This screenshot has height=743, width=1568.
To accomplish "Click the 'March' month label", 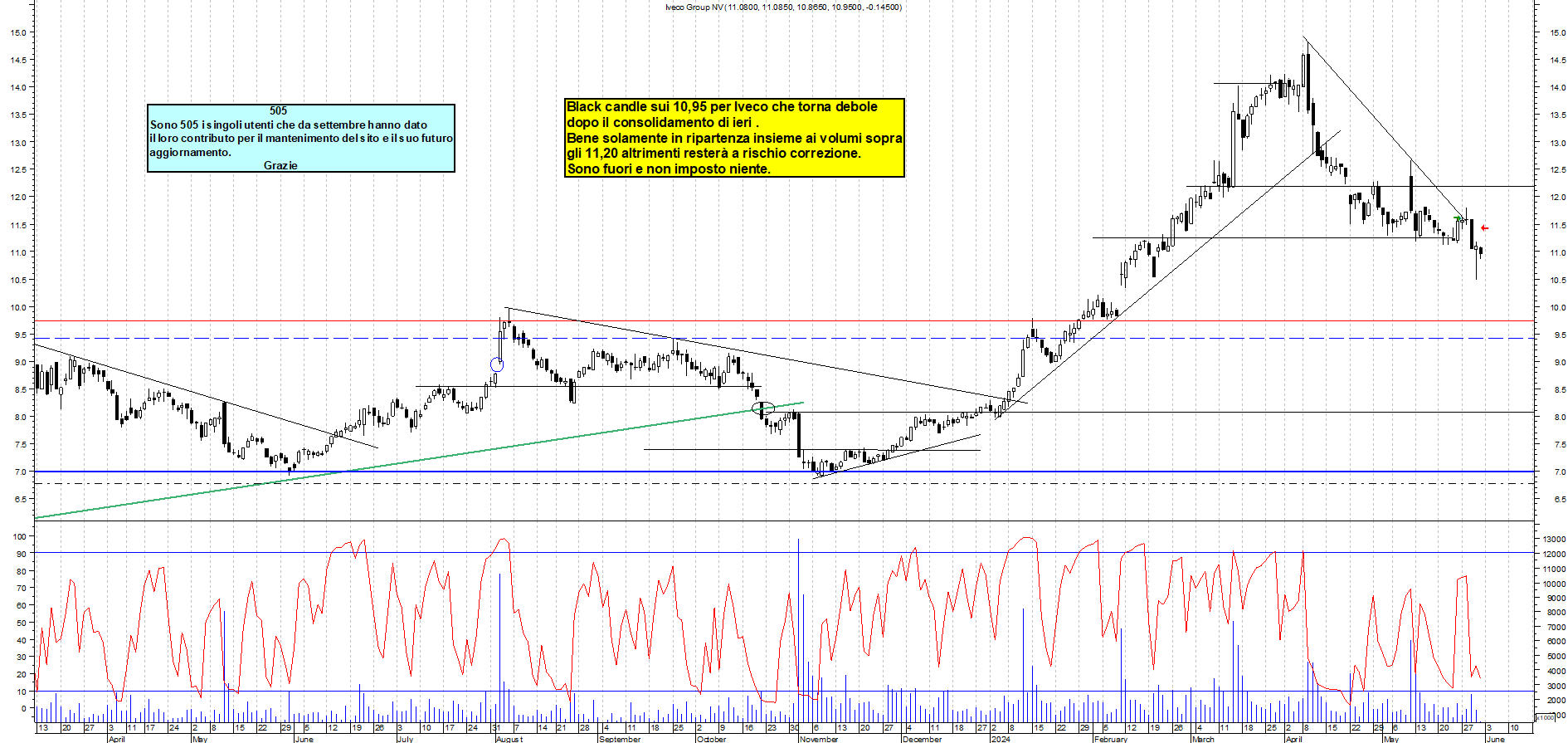I will click(x=1203, y=739).
